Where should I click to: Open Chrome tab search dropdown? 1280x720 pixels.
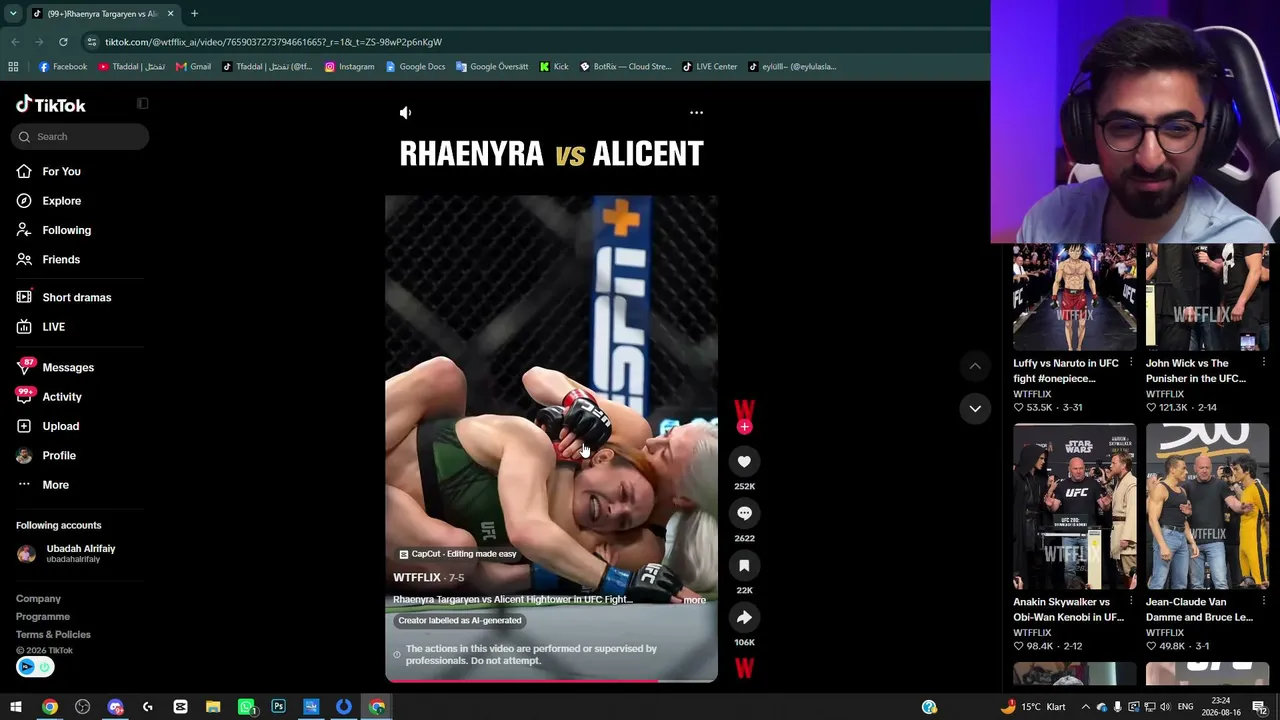coord(13,14)
